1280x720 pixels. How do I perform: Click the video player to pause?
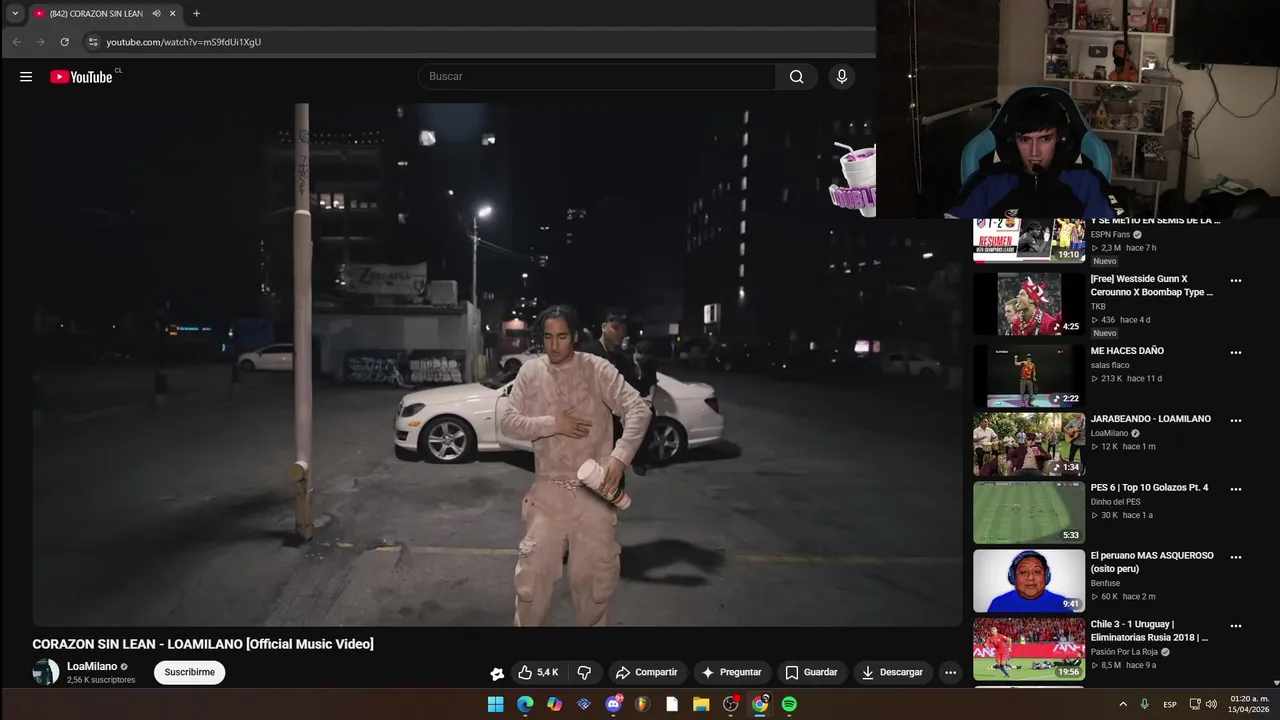[x=497, y=365]
